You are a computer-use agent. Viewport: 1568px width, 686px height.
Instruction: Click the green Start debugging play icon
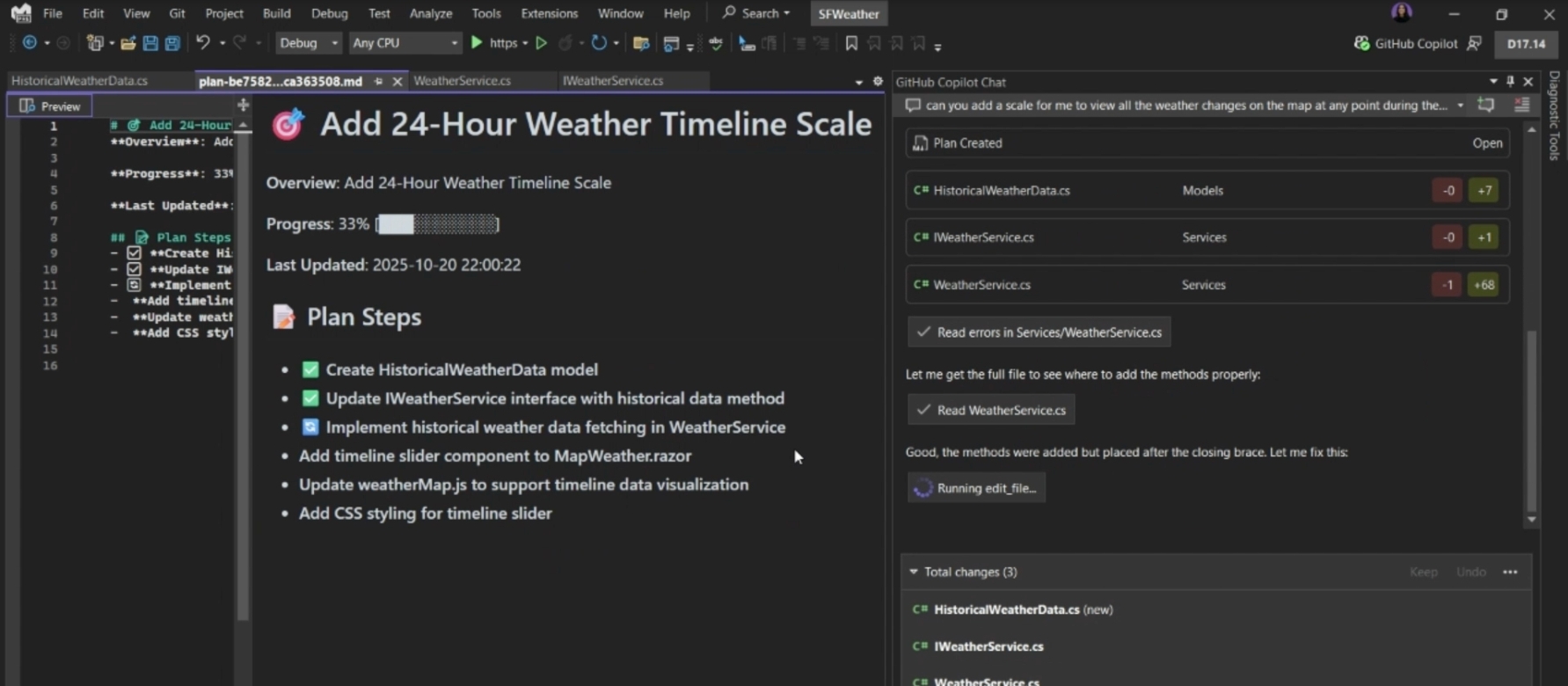tap(477, 42)
